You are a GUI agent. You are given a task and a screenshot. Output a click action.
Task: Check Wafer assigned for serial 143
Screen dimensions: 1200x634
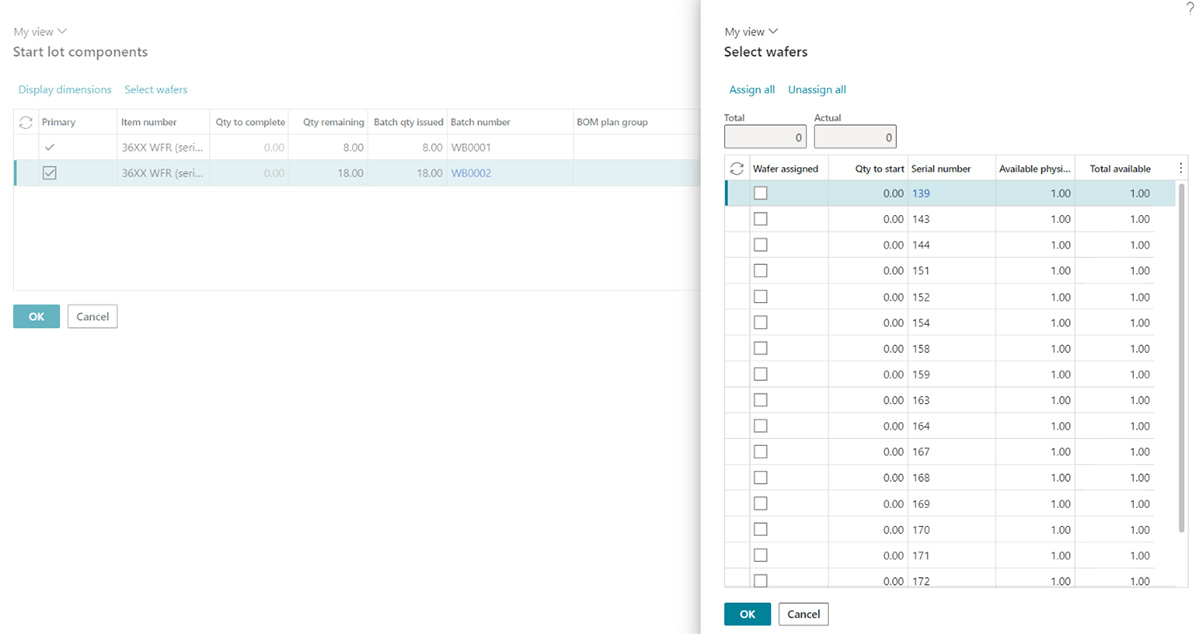tap(761, 219)
